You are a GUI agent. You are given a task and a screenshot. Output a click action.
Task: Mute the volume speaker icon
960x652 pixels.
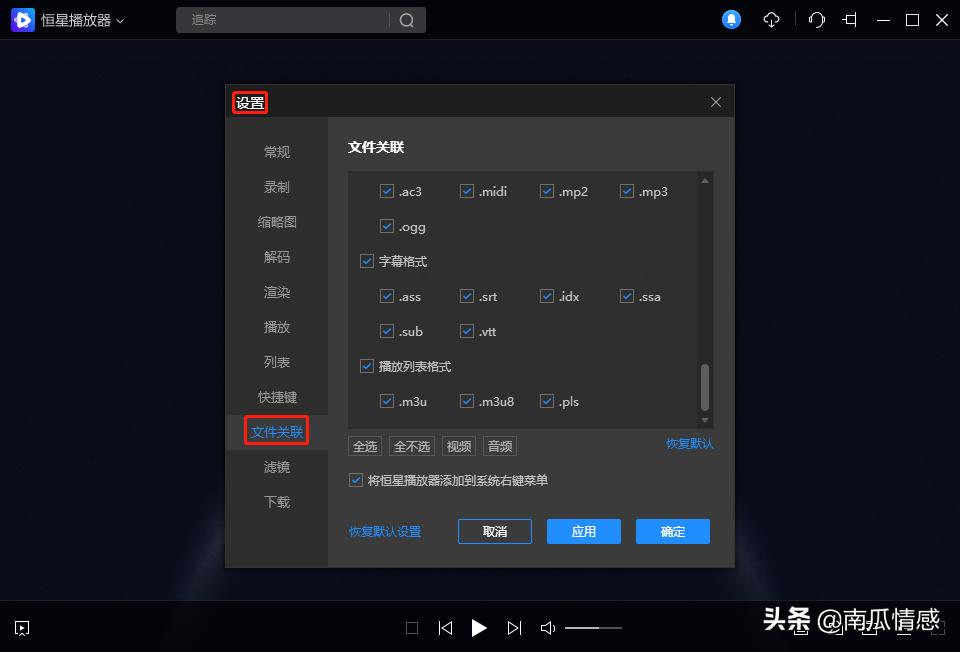(547, 628)
